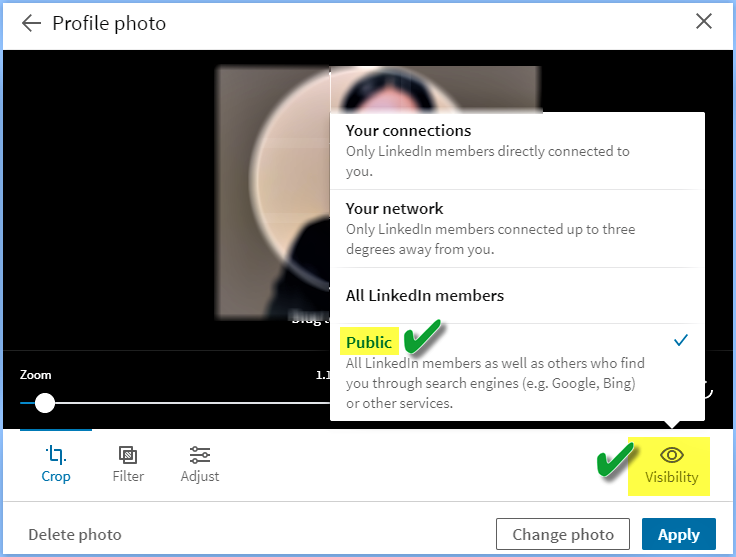This screenshot has height=557, width=736.
Task: Open the Adjust sliders icon
Action: [200, 455]
